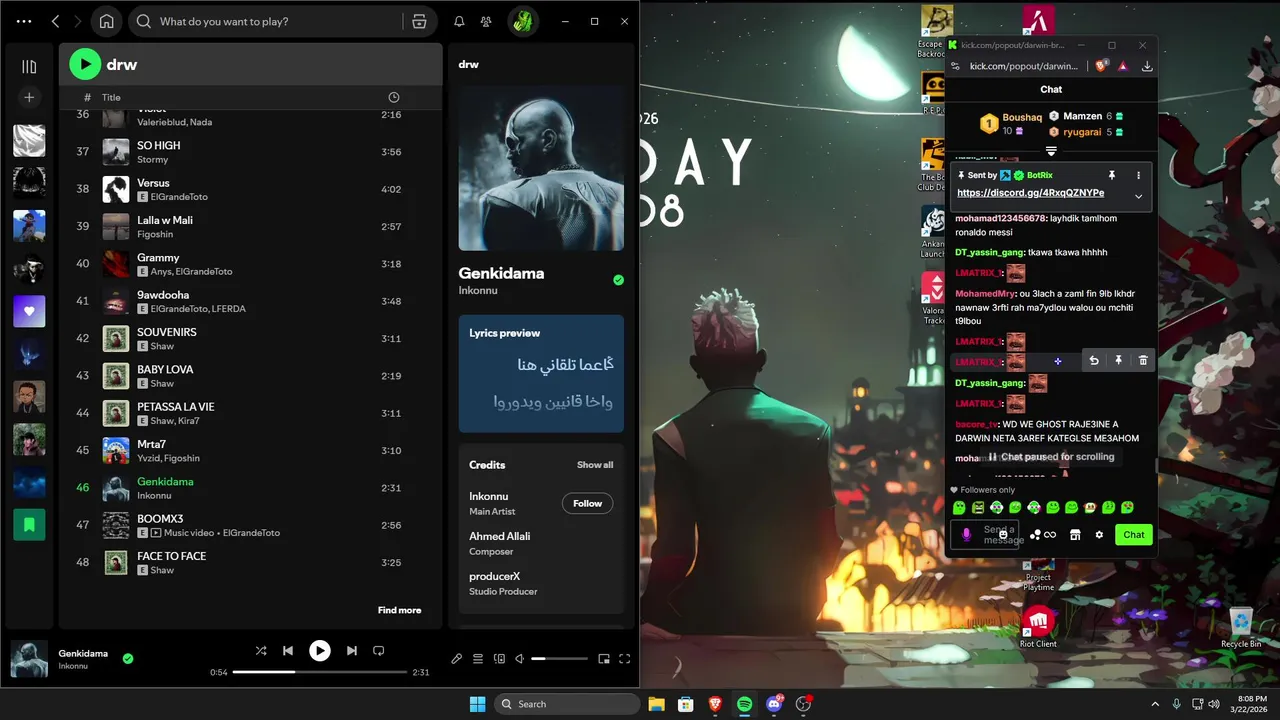Screen dimensions: 1280x720
Task: Open Discord from the taskbar
Action: tap(773, 704)
